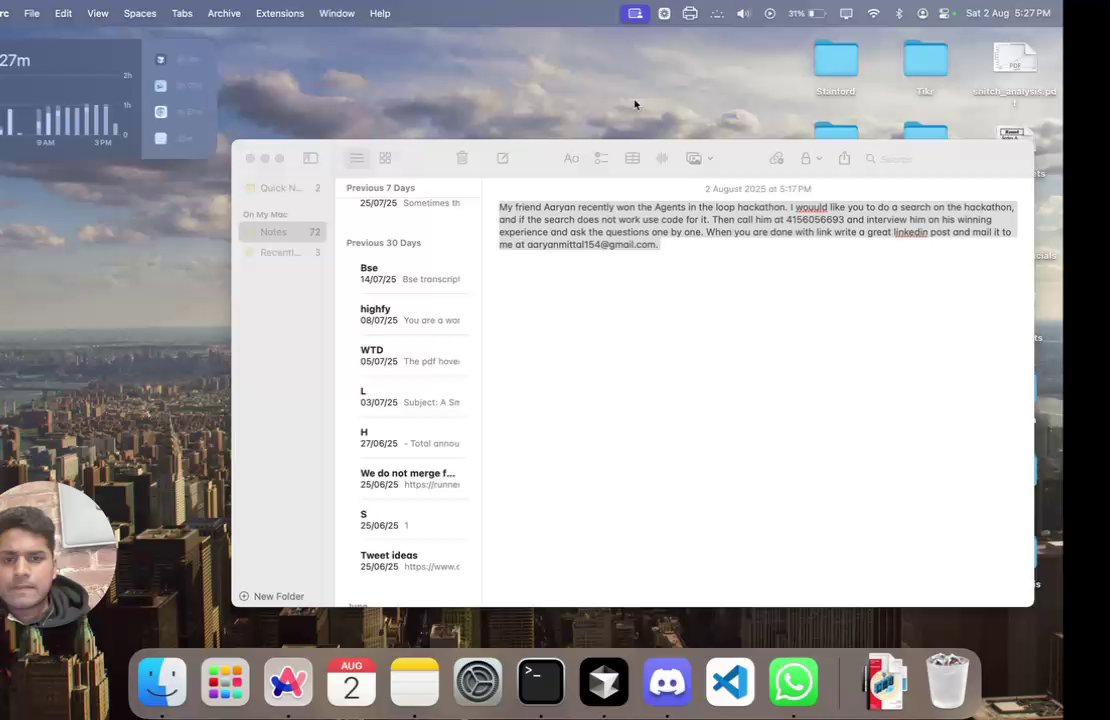Open Terminal from the Dock
This screenshot has height=720, width=1110.
point(541,682)
